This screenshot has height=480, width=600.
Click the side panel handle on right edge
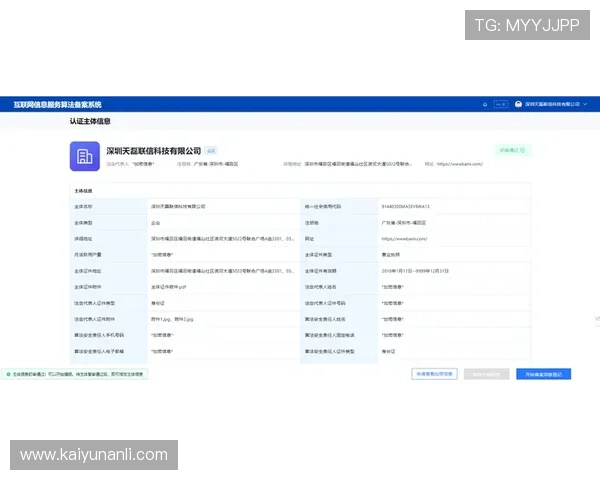pyautogui.click(x=597, y=319)
